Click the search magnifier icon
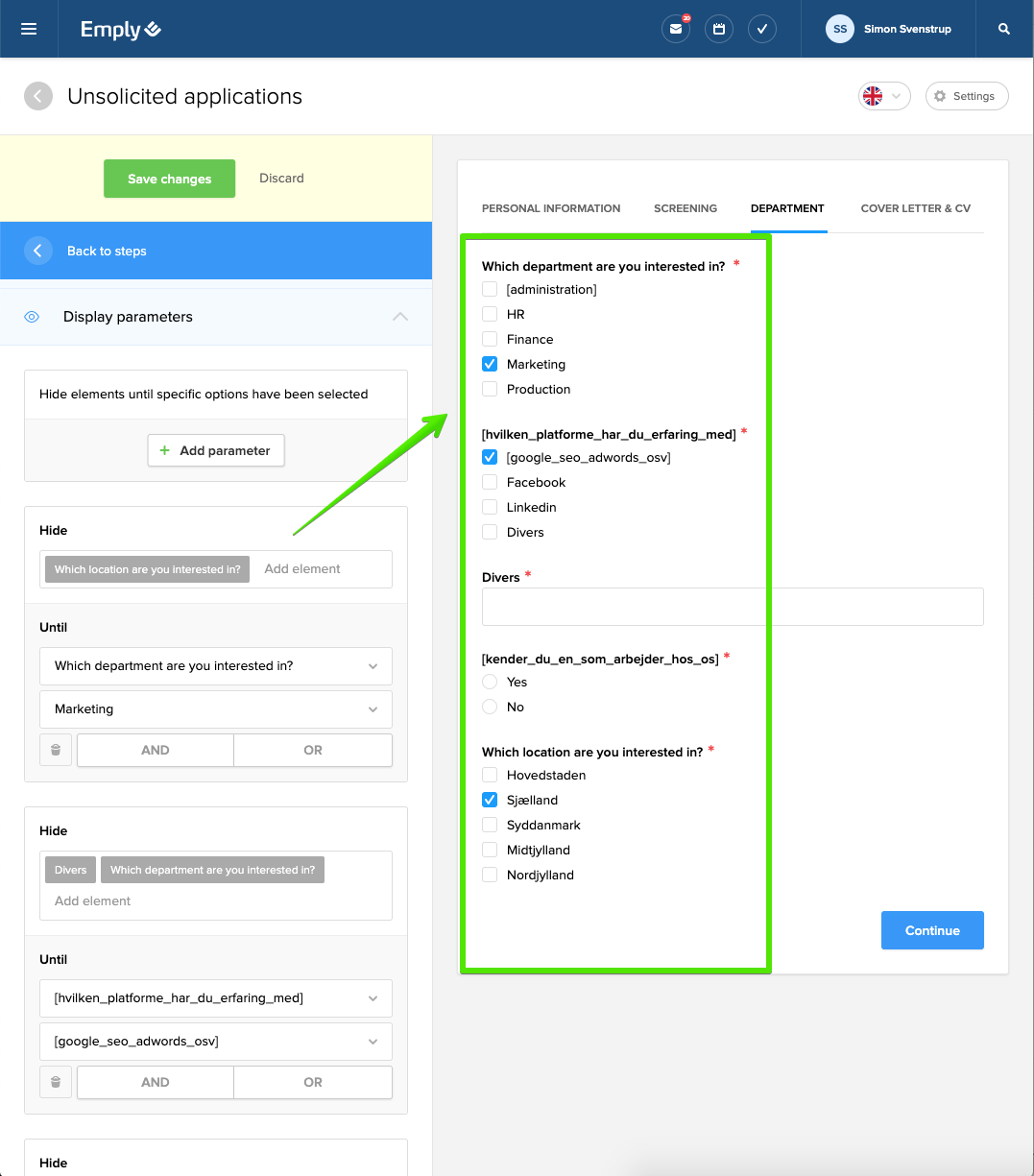The height and width of the screenshot is (1176, 1034). [x=1004, y=29]
